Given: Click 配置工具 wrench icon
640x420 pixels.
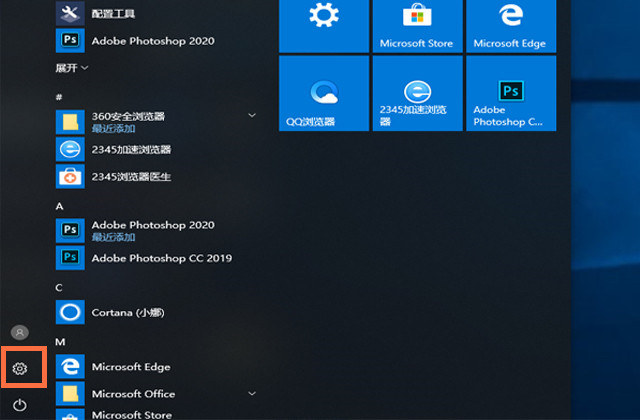Looking at the screenshot, I should point(70,13).
